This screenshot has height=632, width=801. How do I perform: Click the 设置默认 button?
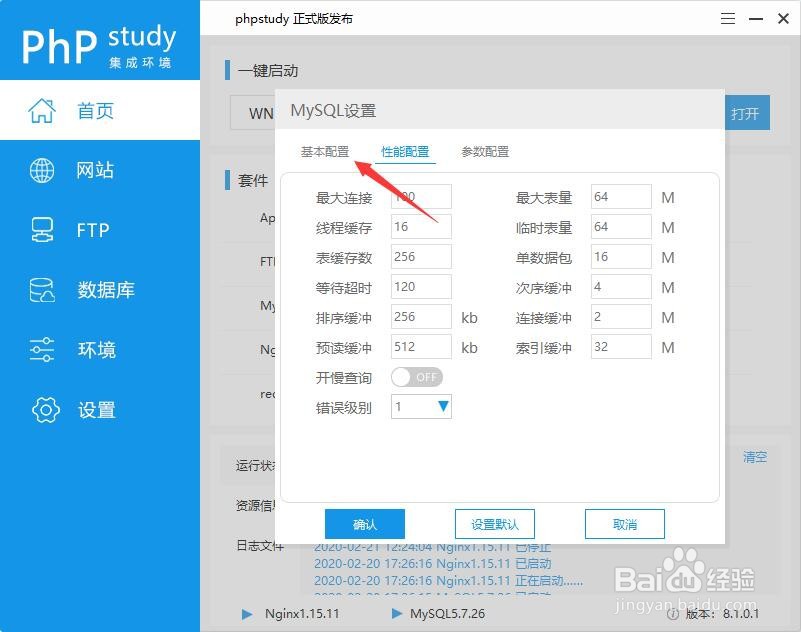tap(494, 524)
